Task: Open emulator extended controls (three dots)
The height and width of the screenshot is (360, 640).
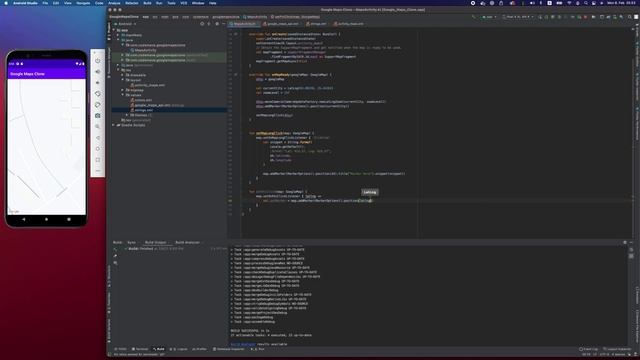Action: click(98, 171)
